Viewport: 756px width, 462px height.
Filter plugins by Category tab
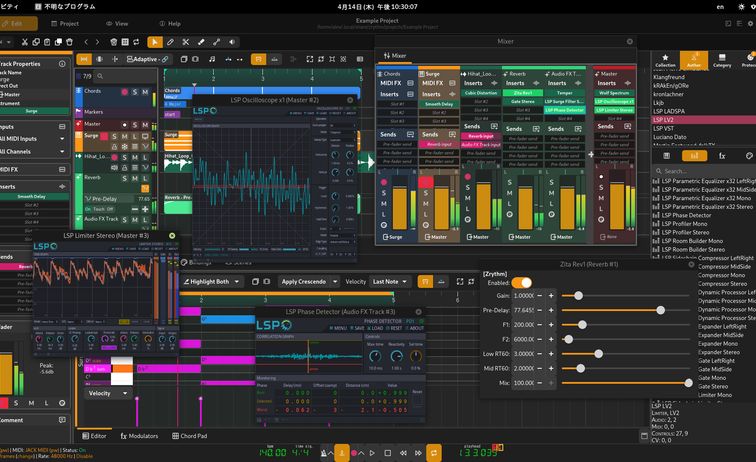click(x=721, y=61)
